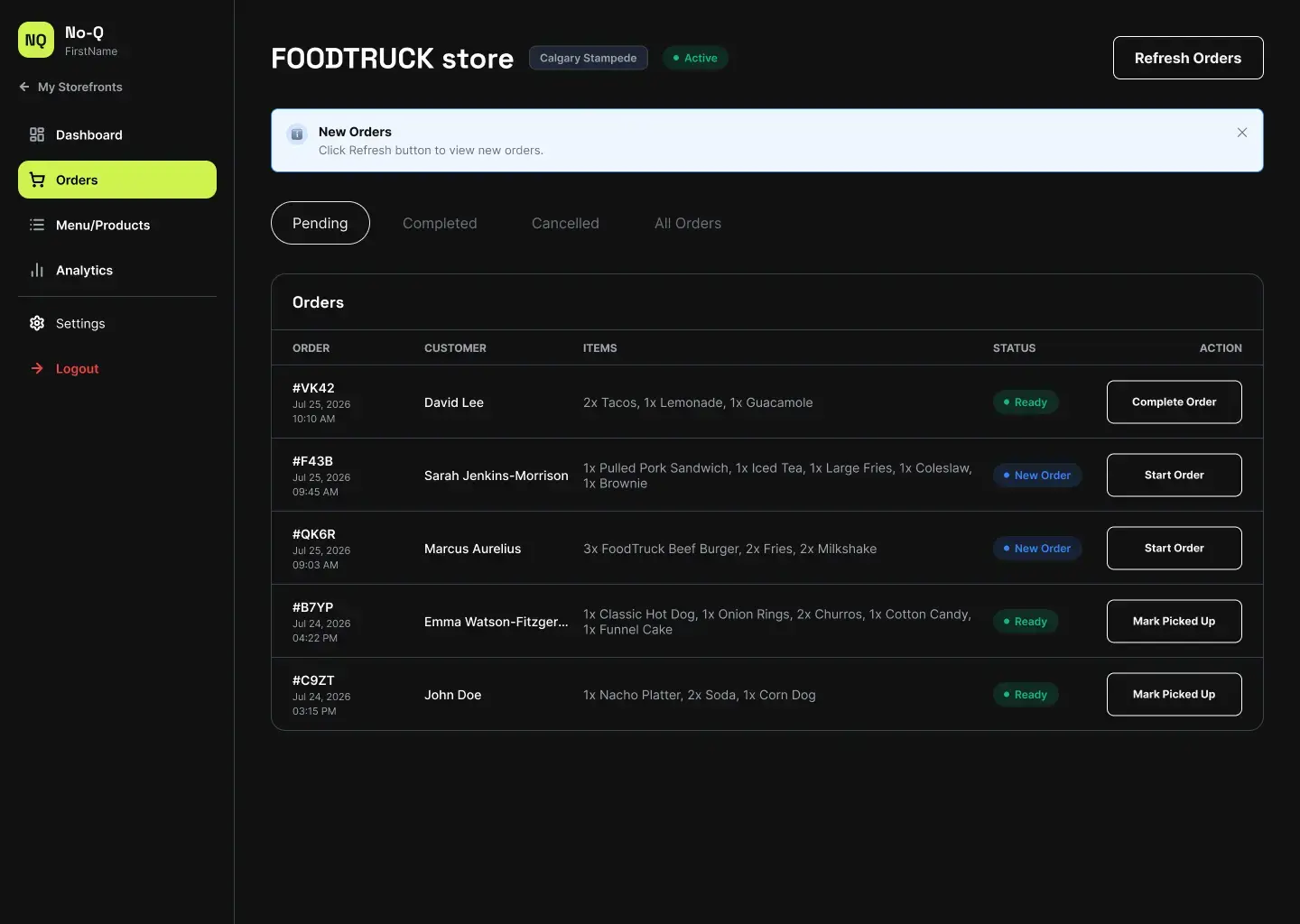The height and width of the screenshot is (924, 1300).
Task: Click order number #B7YP
Action: pos(313,607)
